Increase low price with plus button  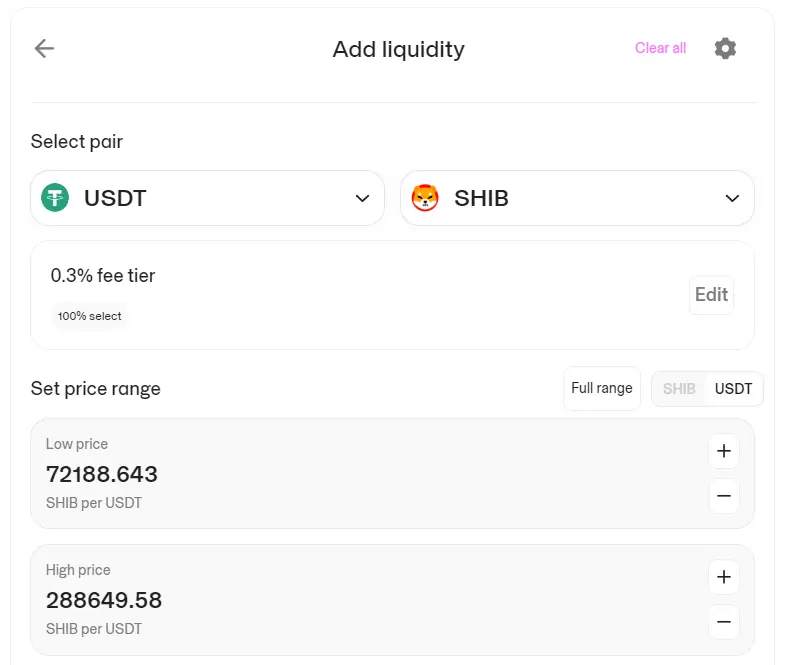point(724,451)
